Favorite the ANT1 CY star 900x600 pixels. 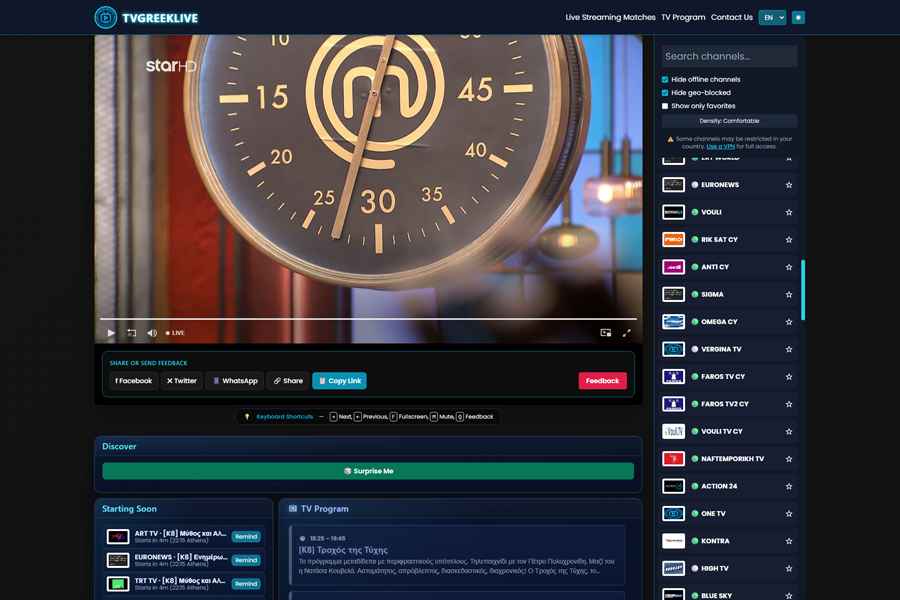pos(789,267)
